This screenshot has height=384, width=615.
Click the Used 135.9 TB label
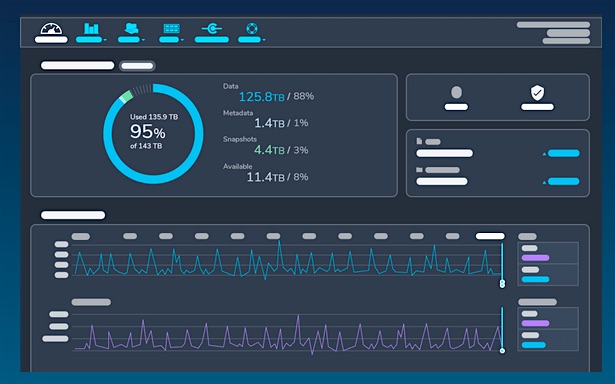[154, 117]
